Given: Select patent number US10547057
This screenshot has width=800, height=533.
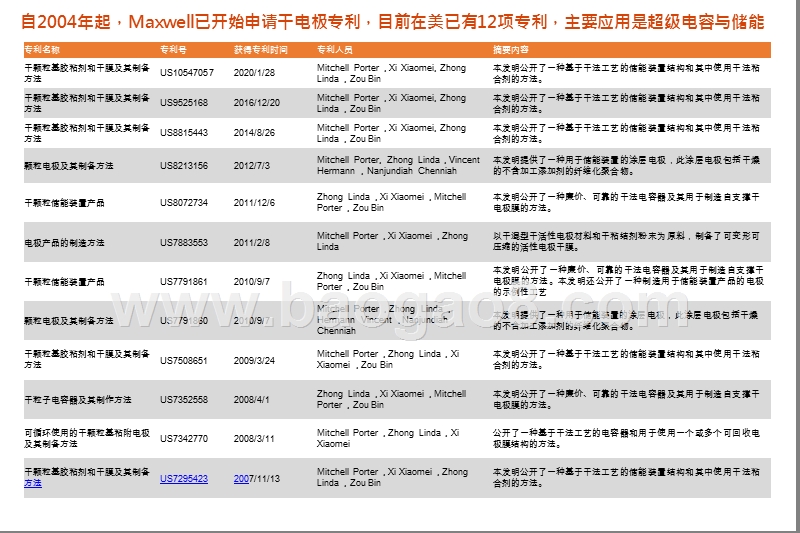Looking at the screenshot, I should tap(187, 72).
